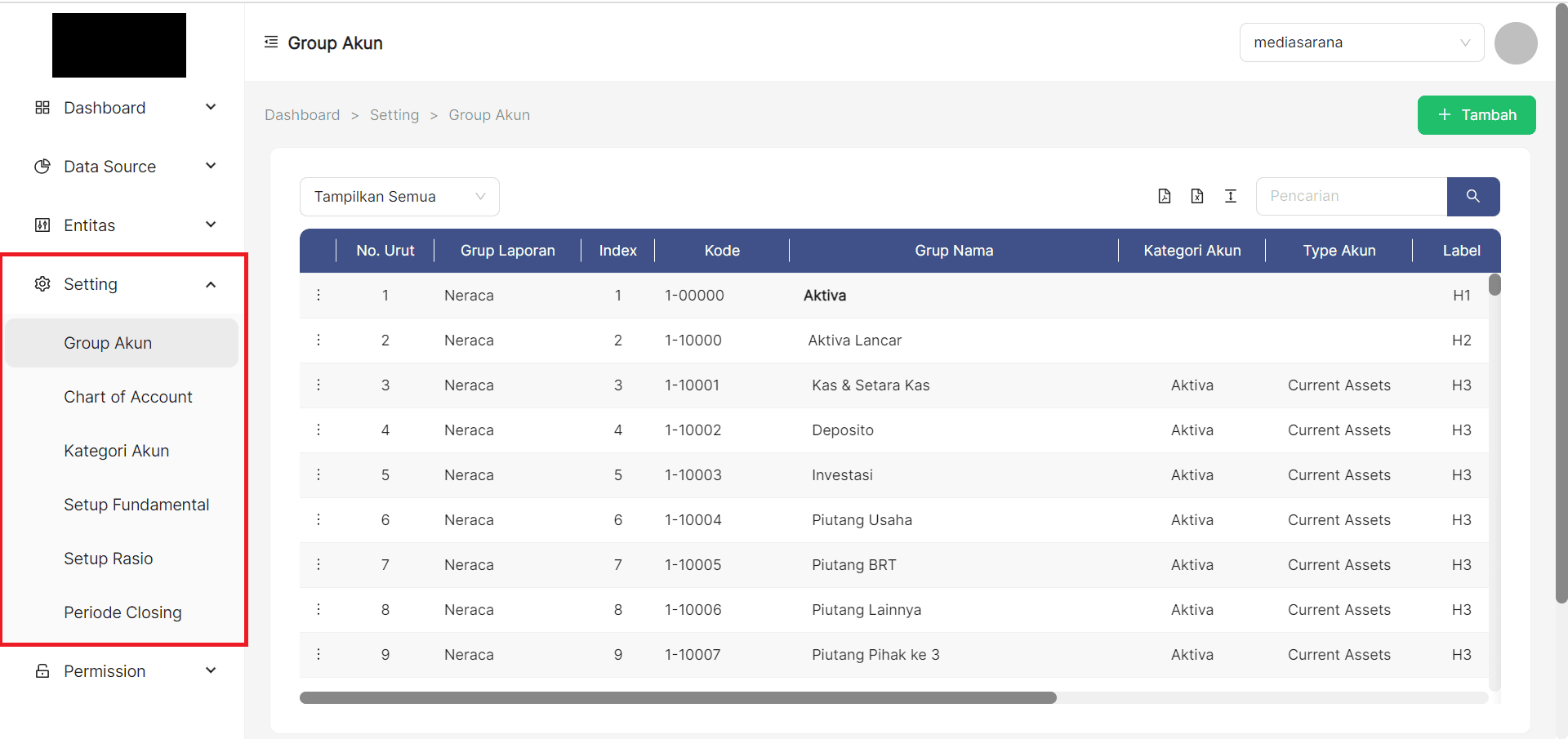
Task: Open Chart of Account menu item
Action: [x=128, y=397]
